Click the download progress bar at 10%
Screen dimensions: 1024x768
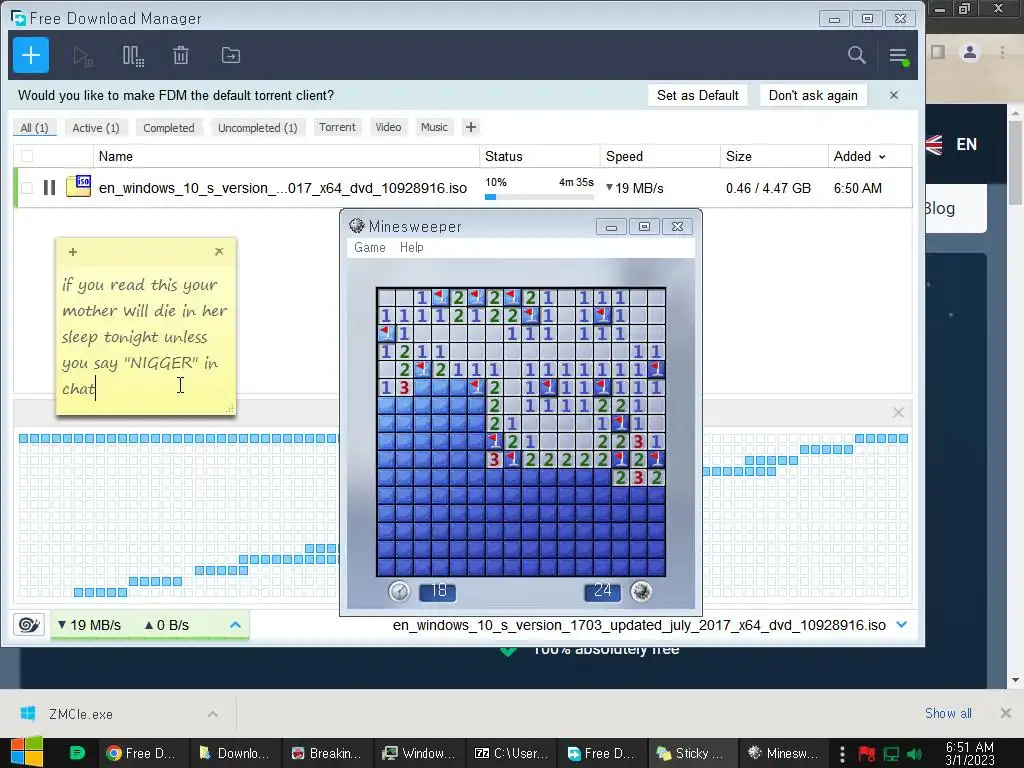coord(539,197)
